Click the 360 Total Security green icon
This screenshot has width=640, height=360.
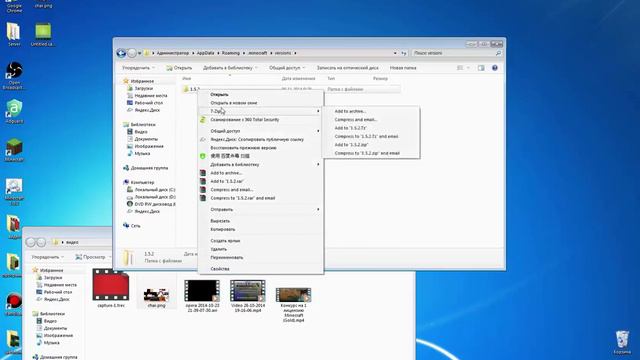(x=203, y=120)
